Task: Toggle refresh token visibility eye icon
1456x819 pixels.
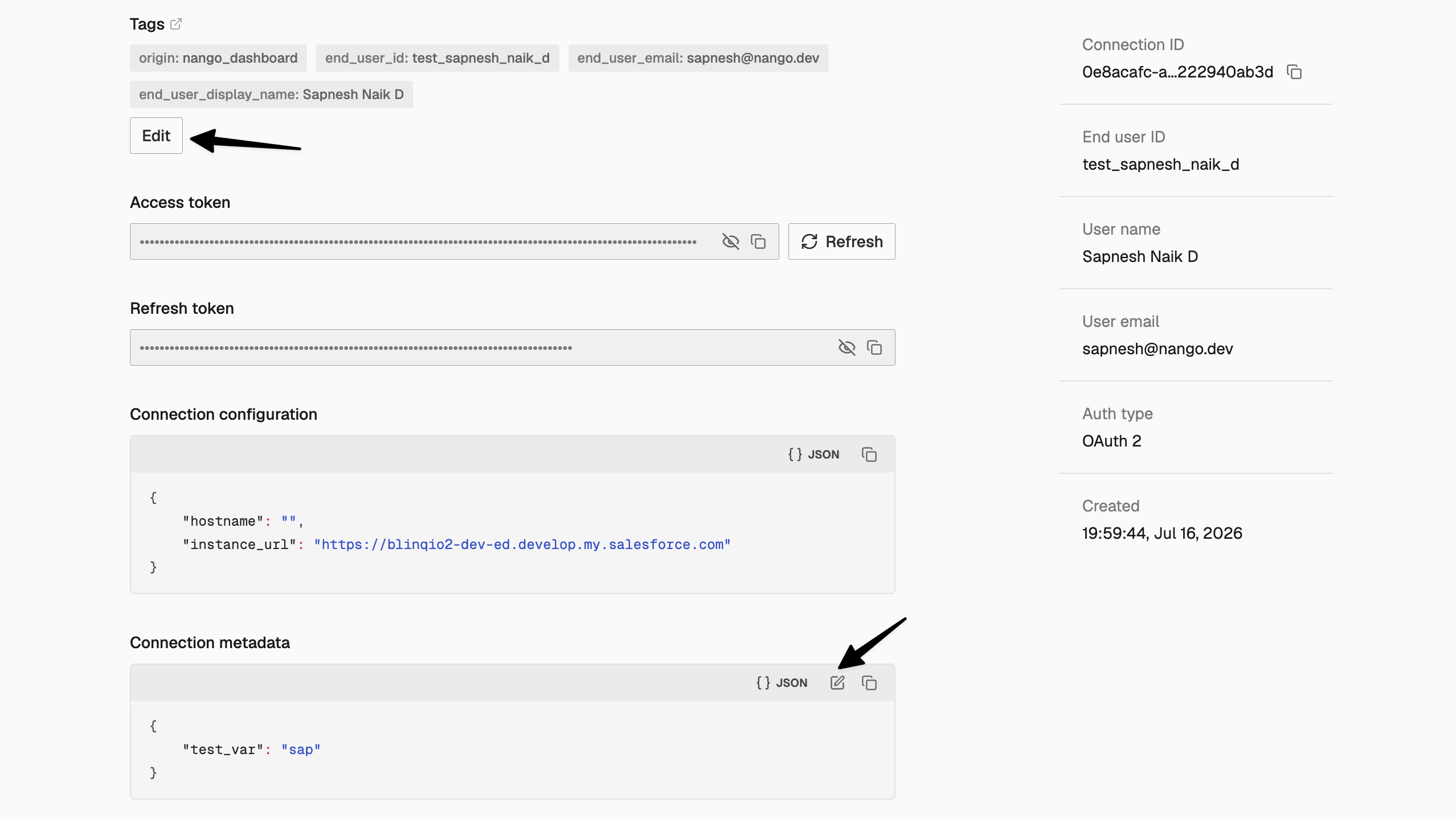Action: click(x=846, y=347)
